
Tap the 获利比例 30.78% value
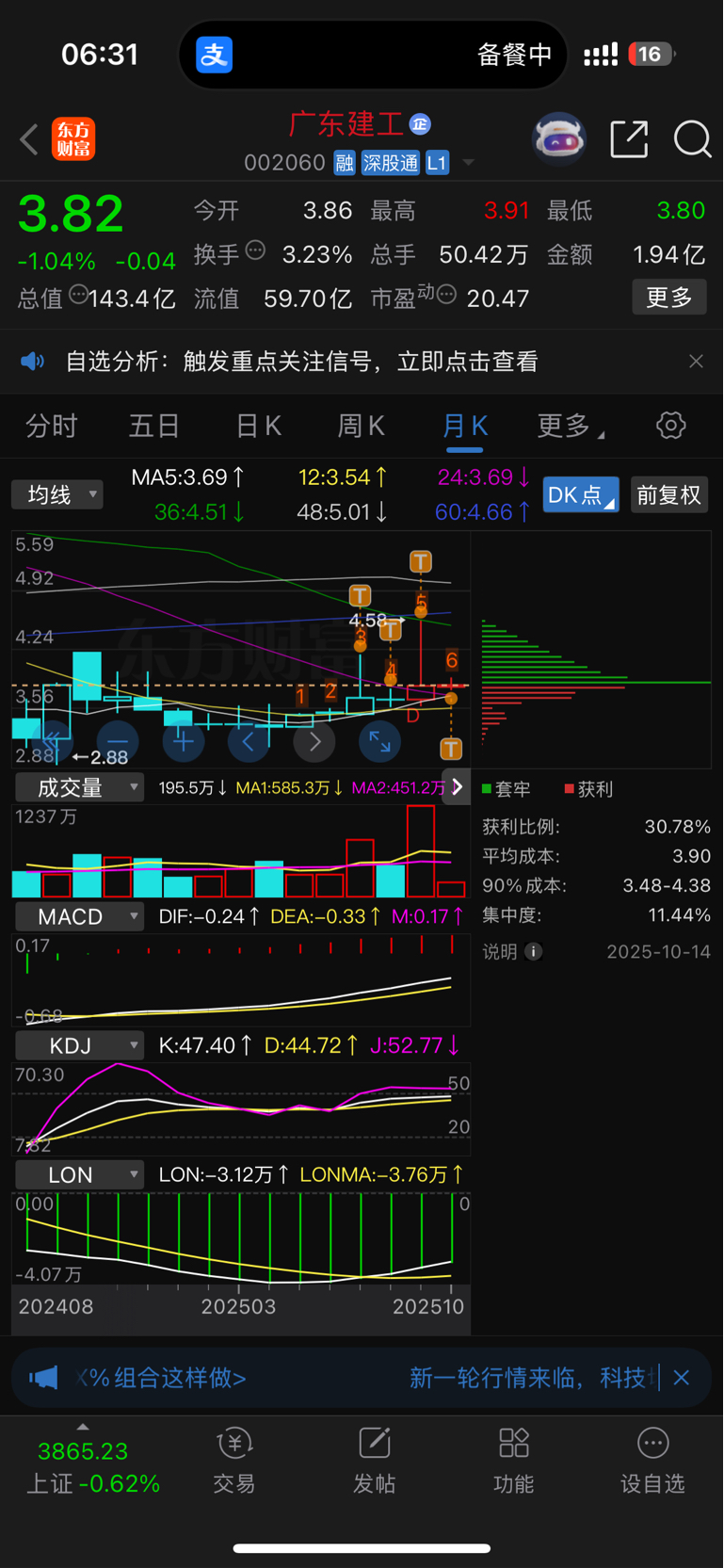(678, 827)
